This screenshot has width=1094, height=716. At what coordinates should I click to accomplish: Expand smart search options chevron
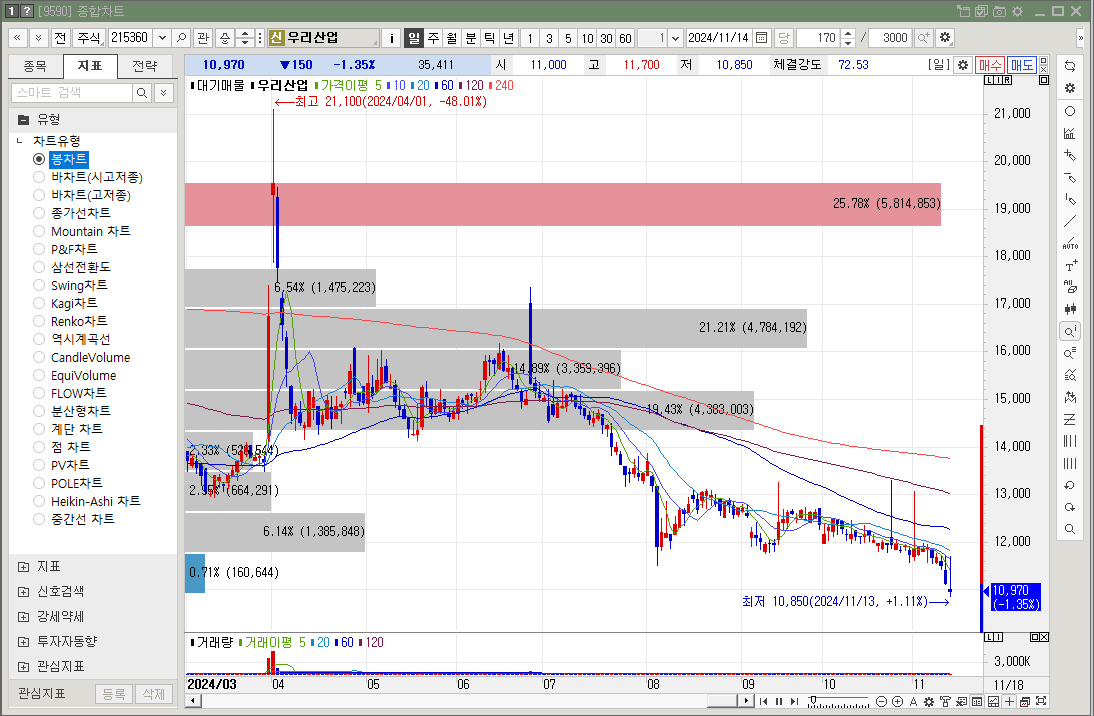click(164, 93)
